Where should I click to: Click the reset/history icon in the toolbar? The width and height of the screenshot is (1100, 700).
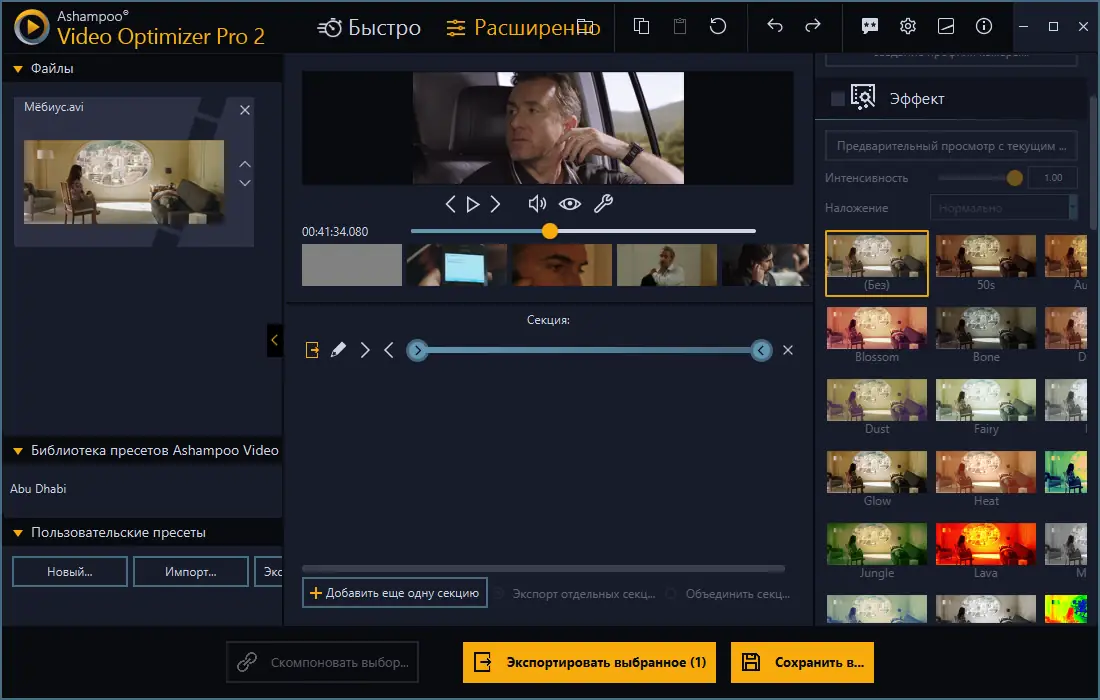tap(718, 27)
